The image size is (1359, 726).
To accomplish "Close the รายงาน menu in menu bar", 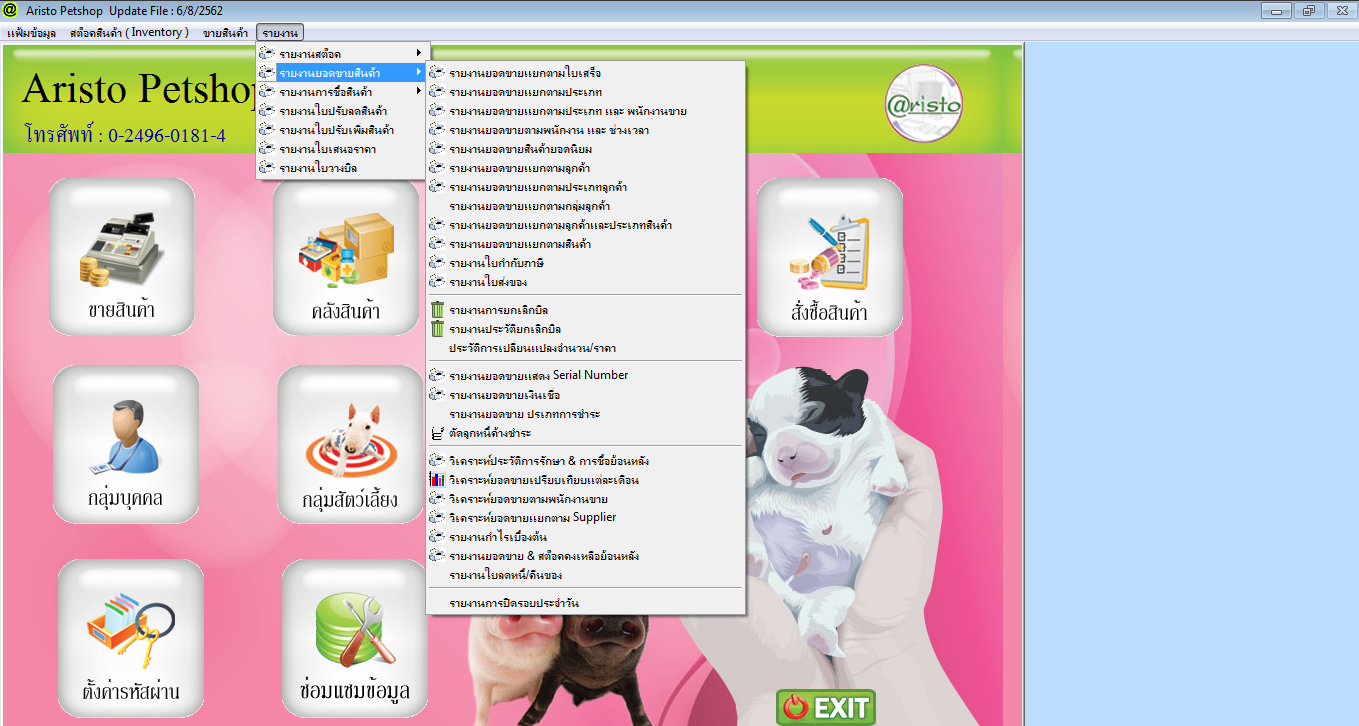I will 280,32.
